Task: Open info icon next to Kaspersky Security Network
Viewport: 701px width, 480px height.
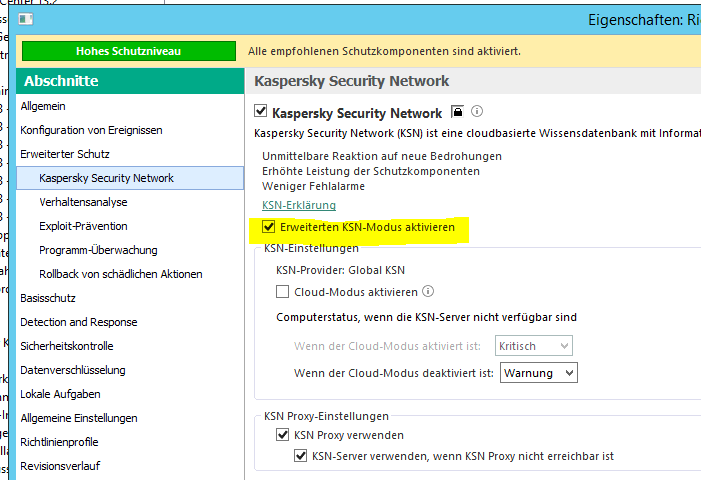Action: pyautogui.click(x=477, y=111)
